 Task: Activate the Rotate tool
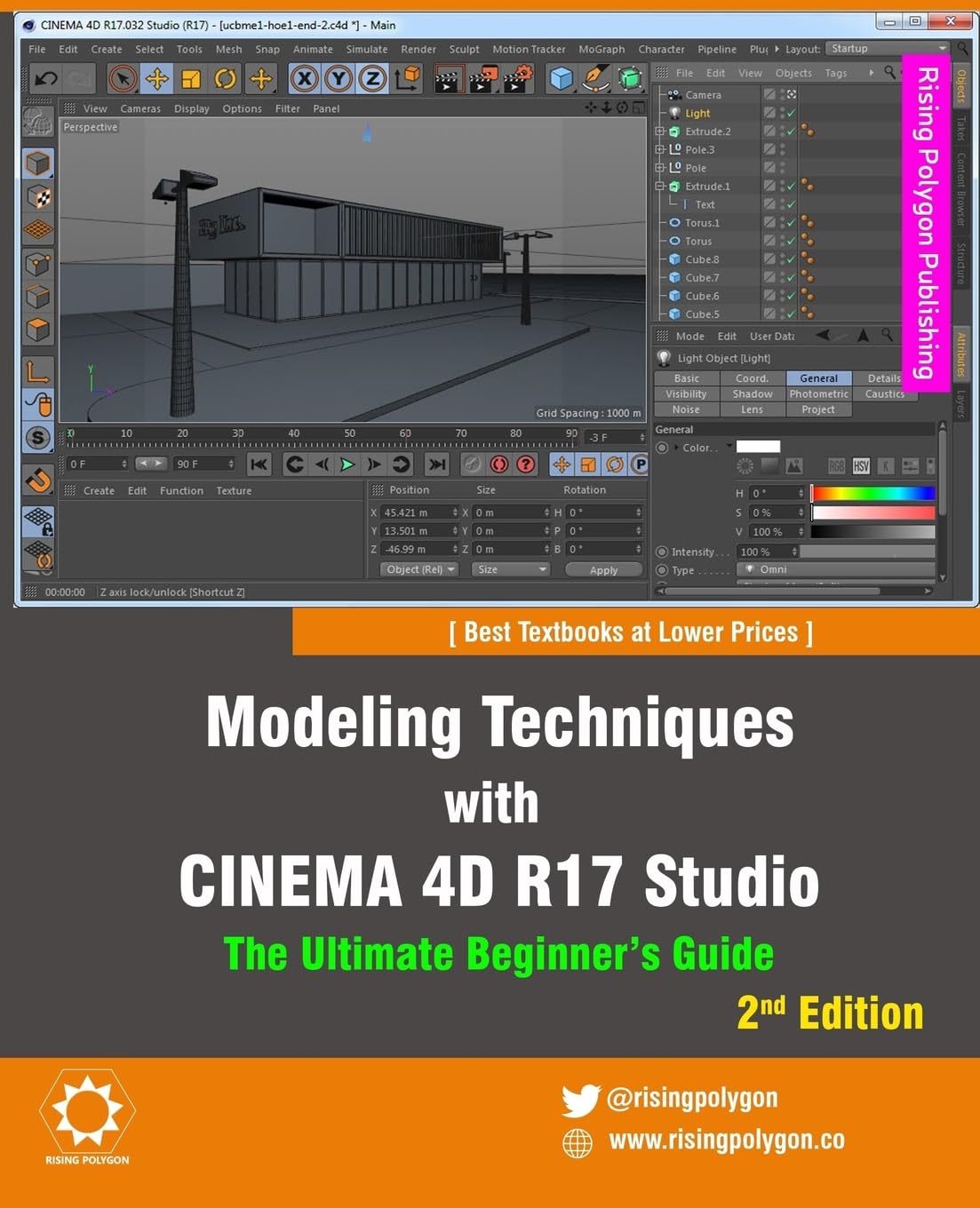point(226,79)
